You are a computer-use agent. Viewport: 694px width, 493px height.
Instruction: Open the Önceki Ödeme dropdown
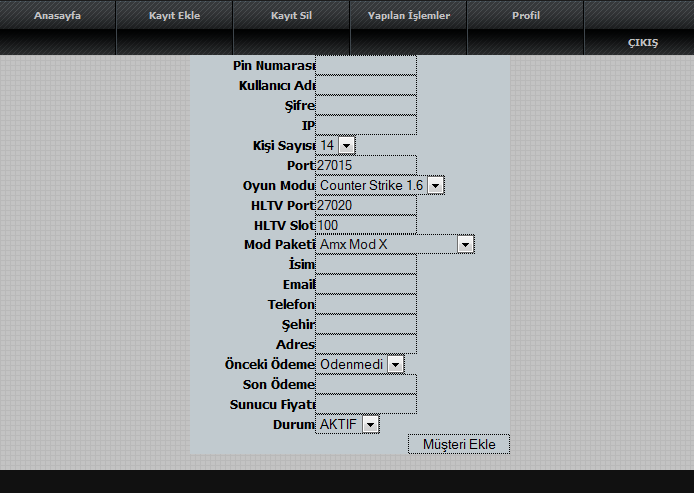(x=360, y=365)
